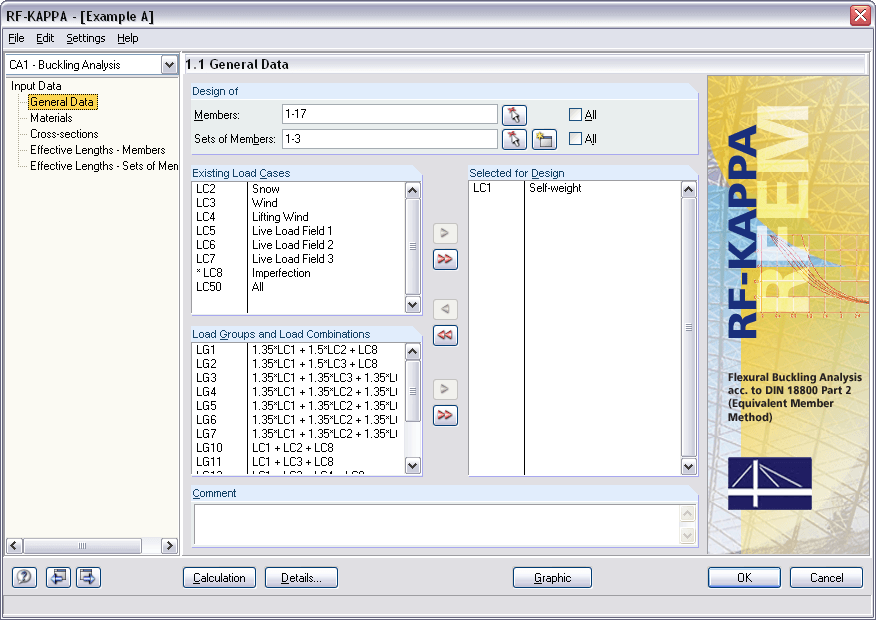Select load group LG2

coord(298,364)
